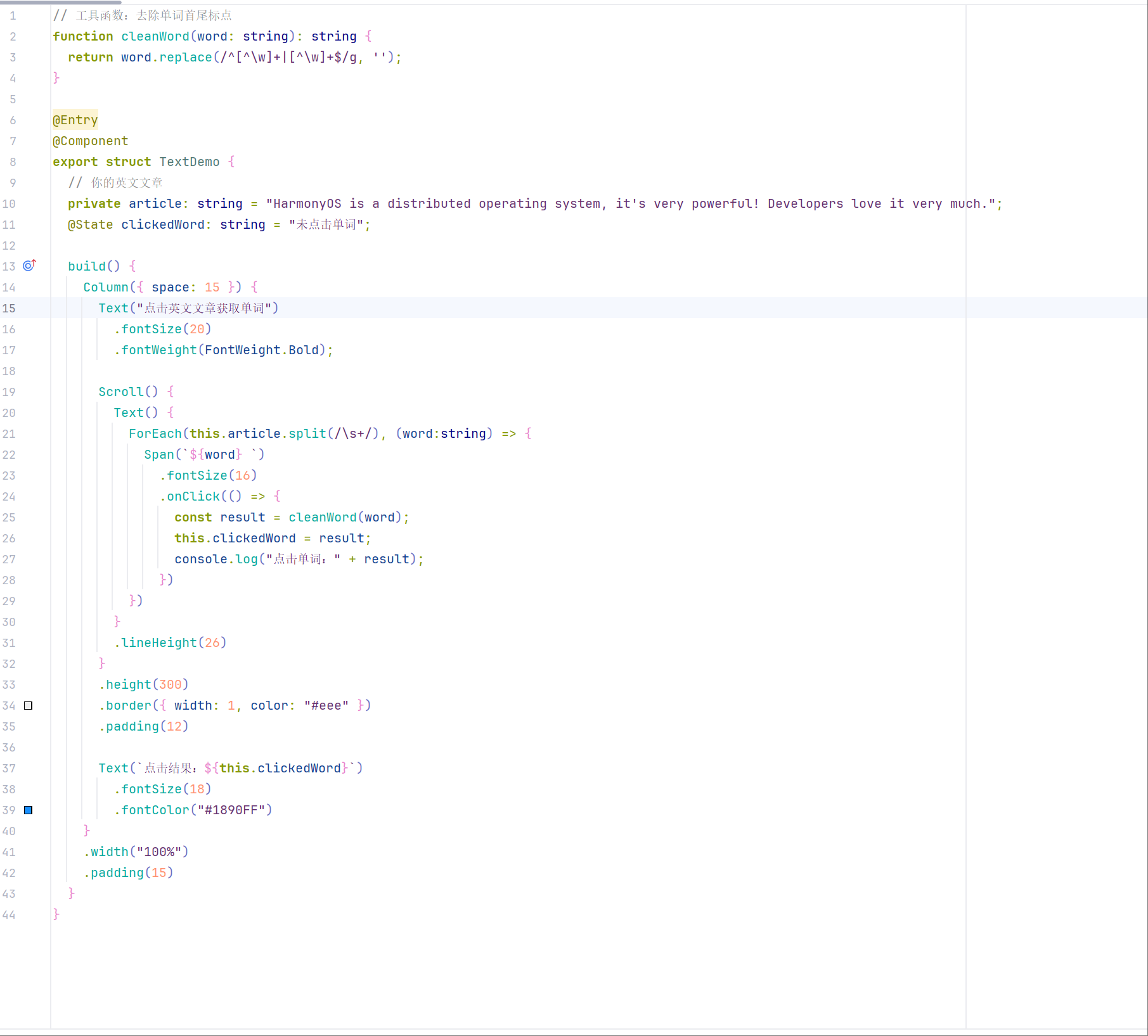Click the .height(300) modifier
1148x1036 pixels.
click(x=143, y=684)
